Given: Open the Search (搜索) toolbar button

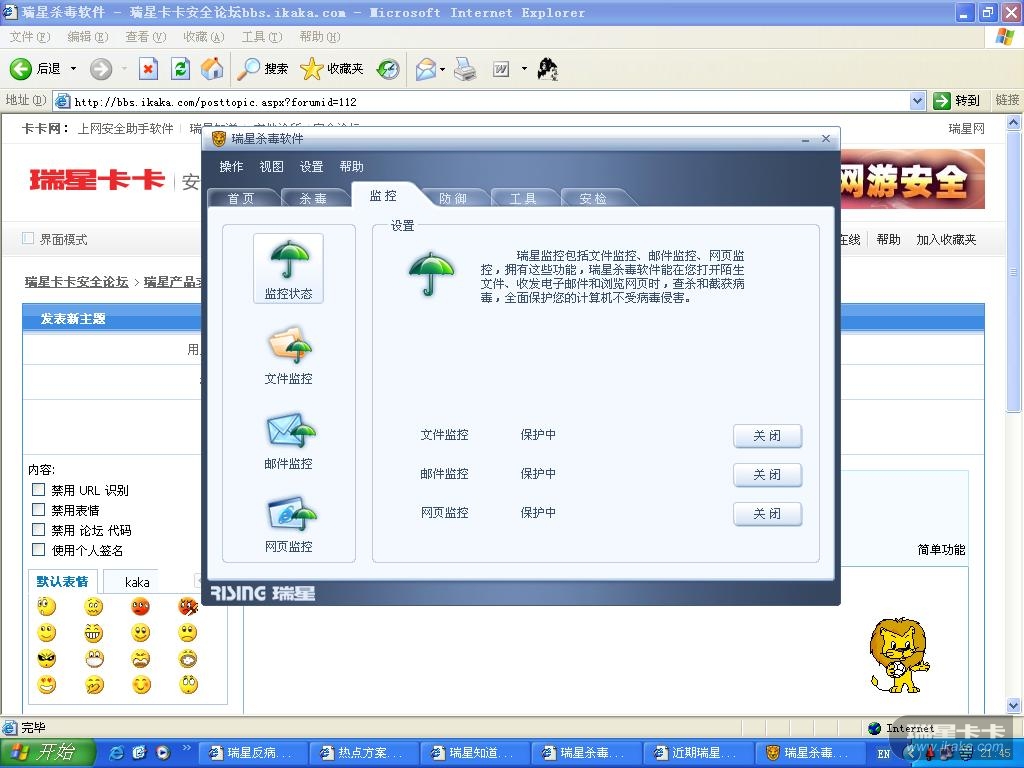Looking at the screenshot, I should (x=263, y=69).
